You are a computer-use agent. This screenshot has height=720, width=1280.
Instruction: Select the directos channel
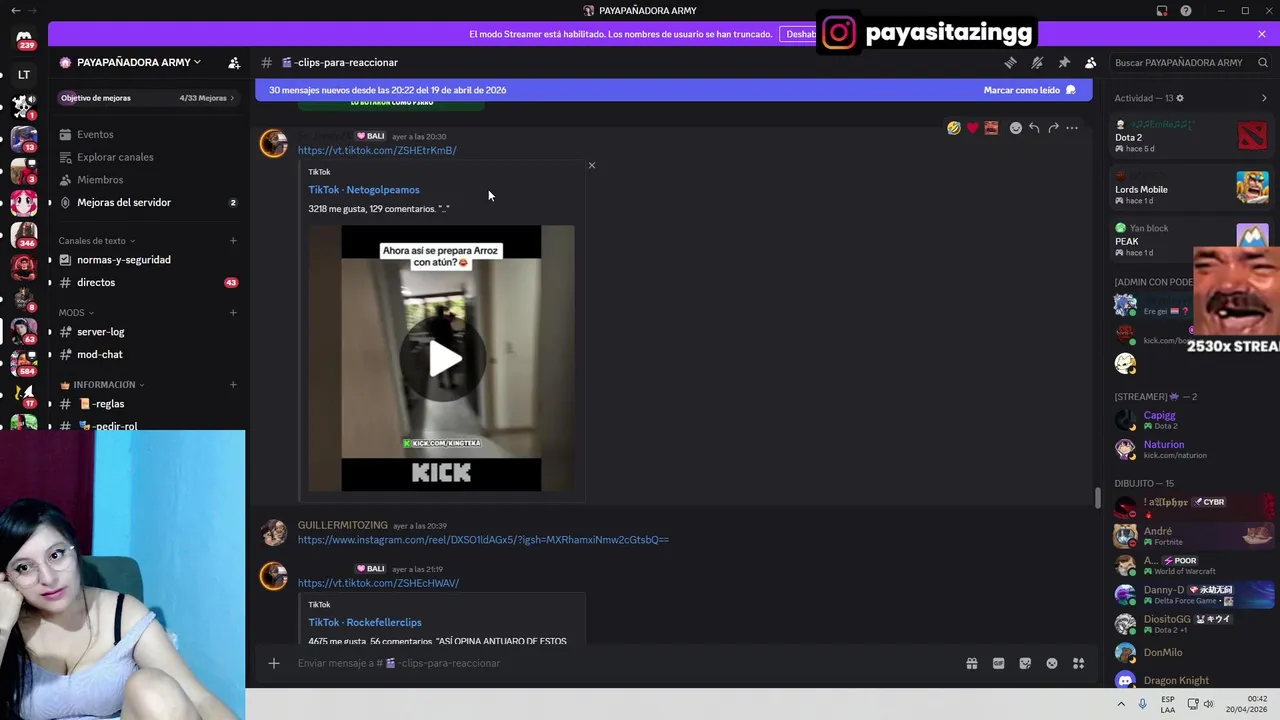point(147,282)
